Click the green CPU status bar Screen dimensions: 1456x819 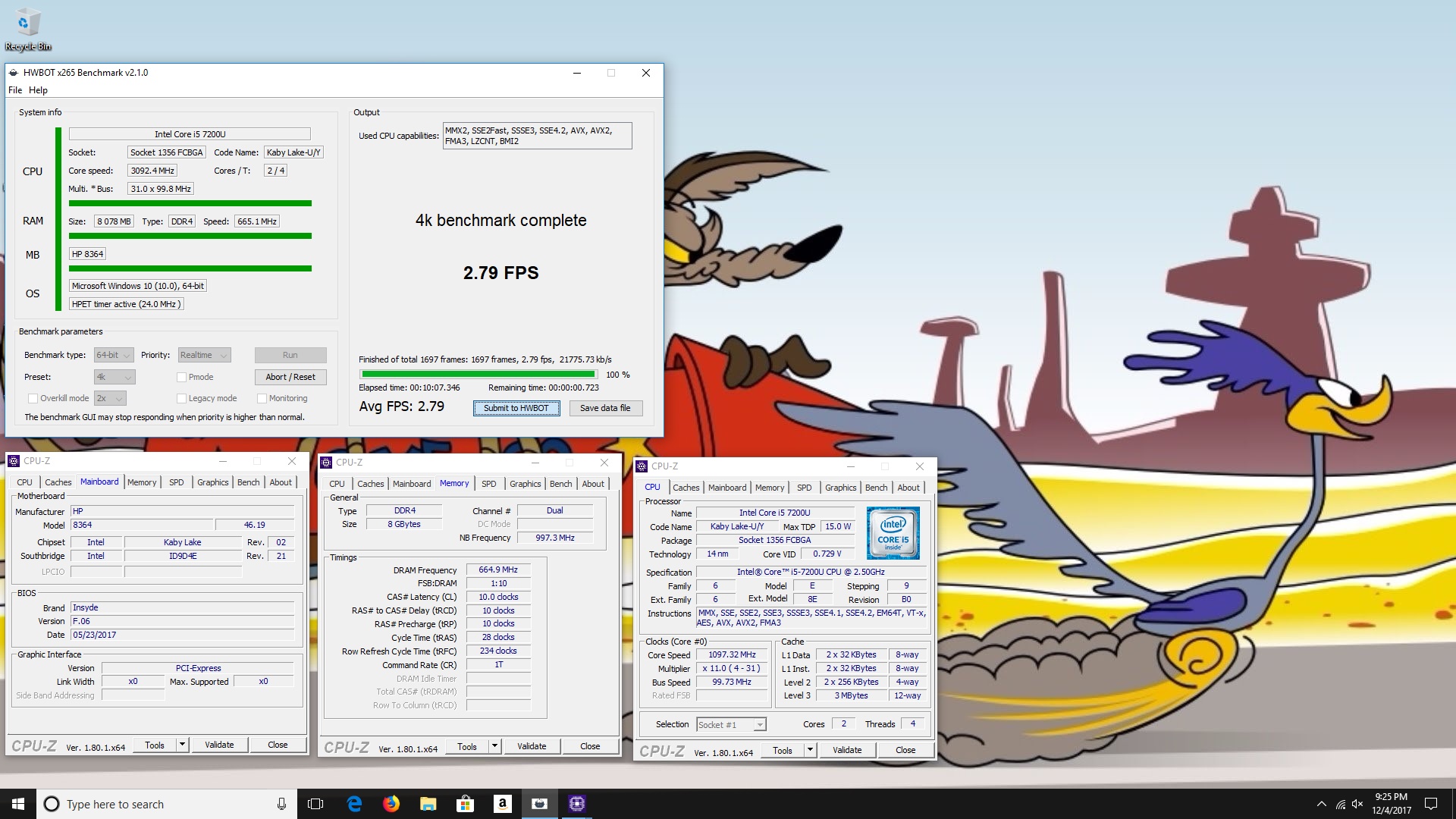(190, 203)
